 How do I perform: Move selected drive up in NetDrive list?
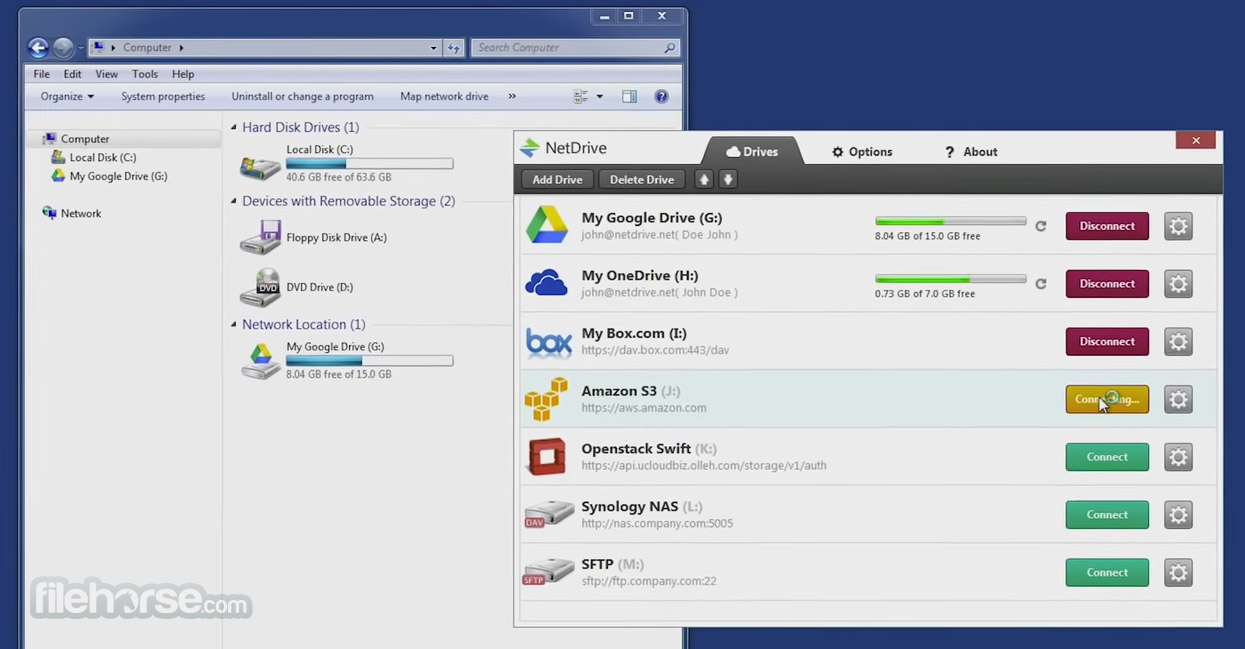[x=704, y=180]
